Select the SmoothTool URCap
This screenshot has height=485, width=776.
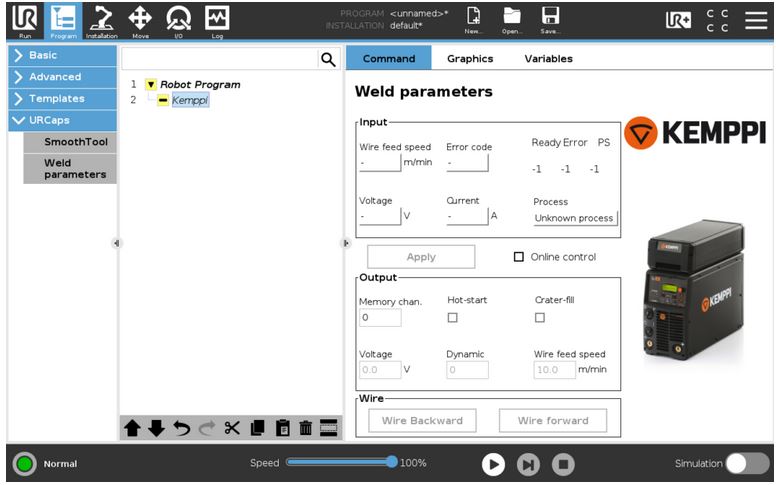(70, 142)
